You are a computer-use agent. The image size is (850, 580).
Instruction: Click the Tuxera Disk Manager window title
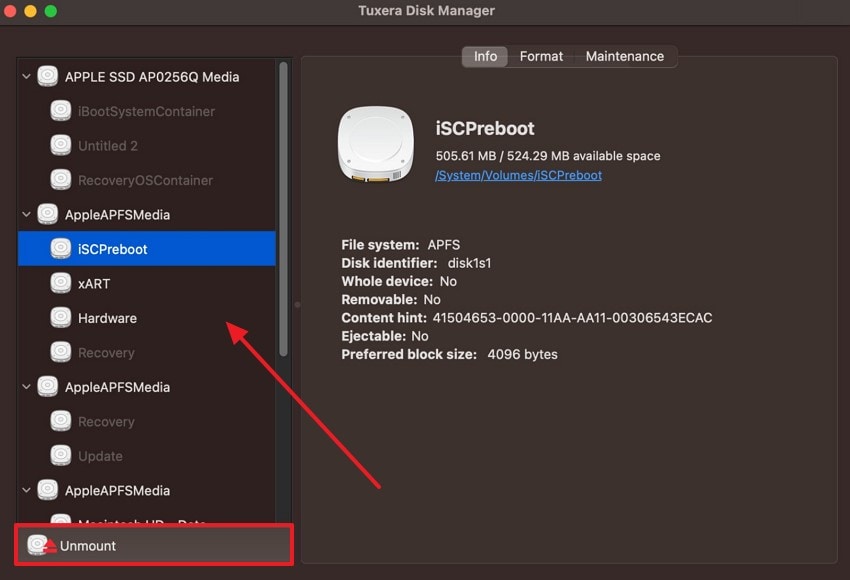426,11
